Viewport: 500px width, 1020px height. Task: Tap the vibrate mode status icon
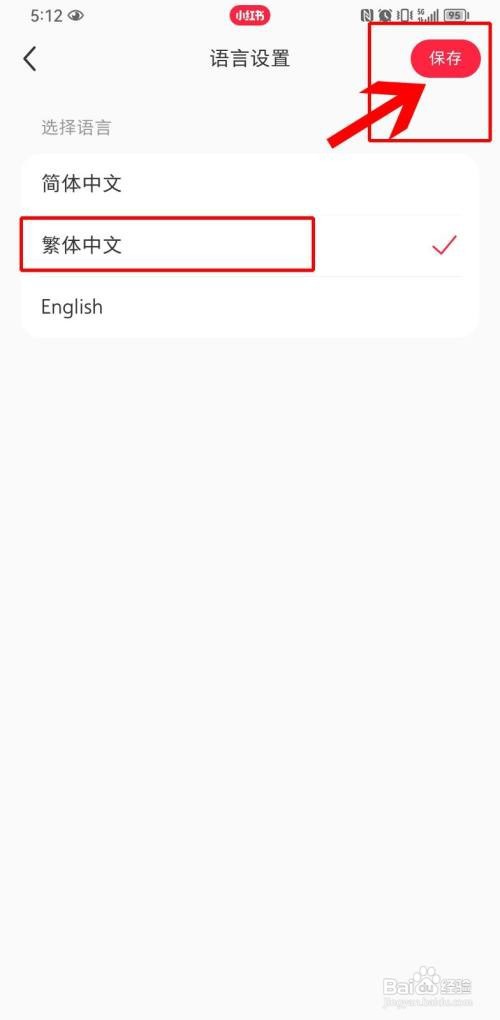tap(403, 15)
